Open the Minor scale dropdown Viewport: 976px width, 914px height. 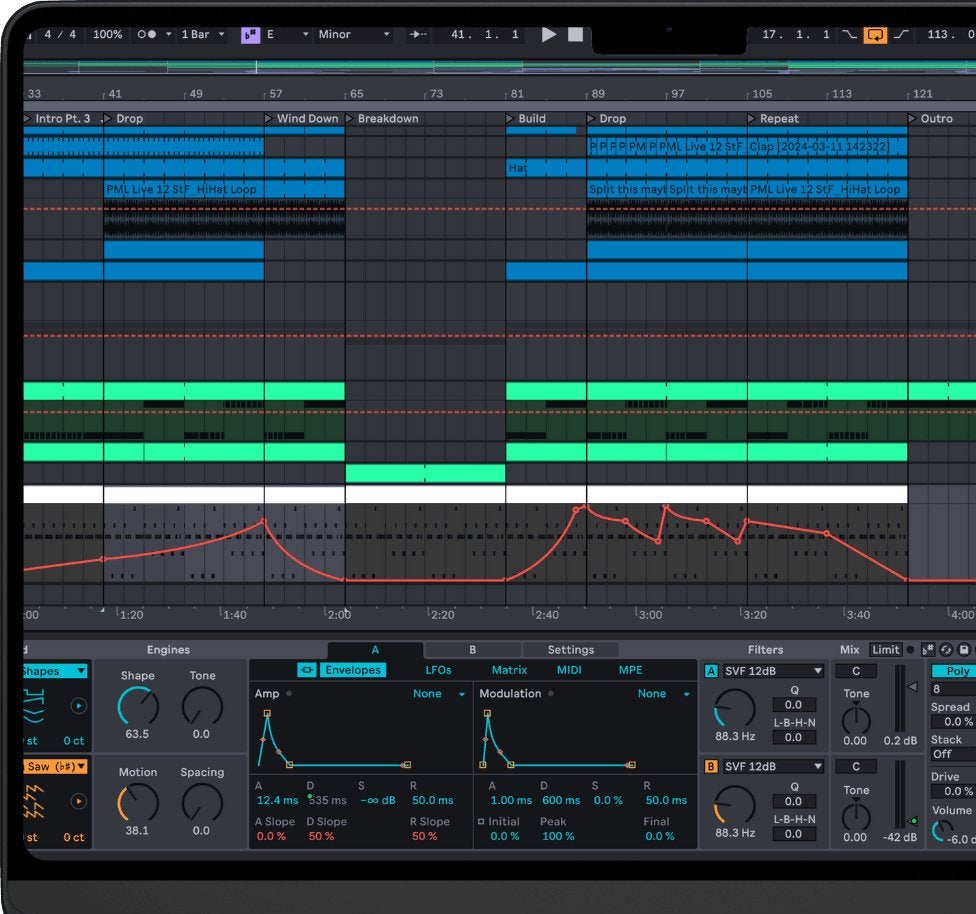pyautogui.click(x=354, y=34)
